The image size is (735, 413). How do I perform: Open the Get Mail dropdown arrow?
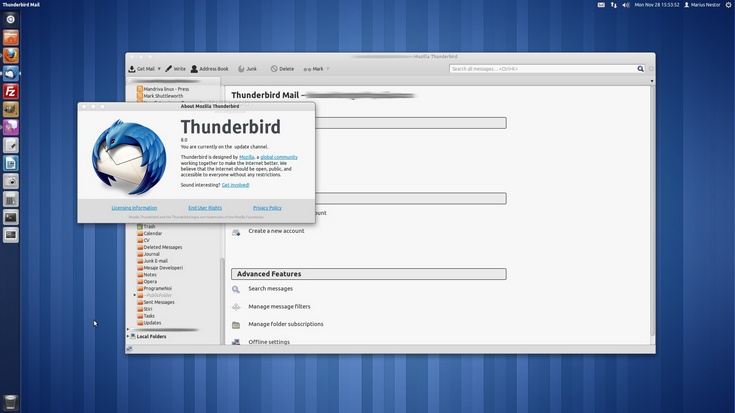click(x=159, y=69)
